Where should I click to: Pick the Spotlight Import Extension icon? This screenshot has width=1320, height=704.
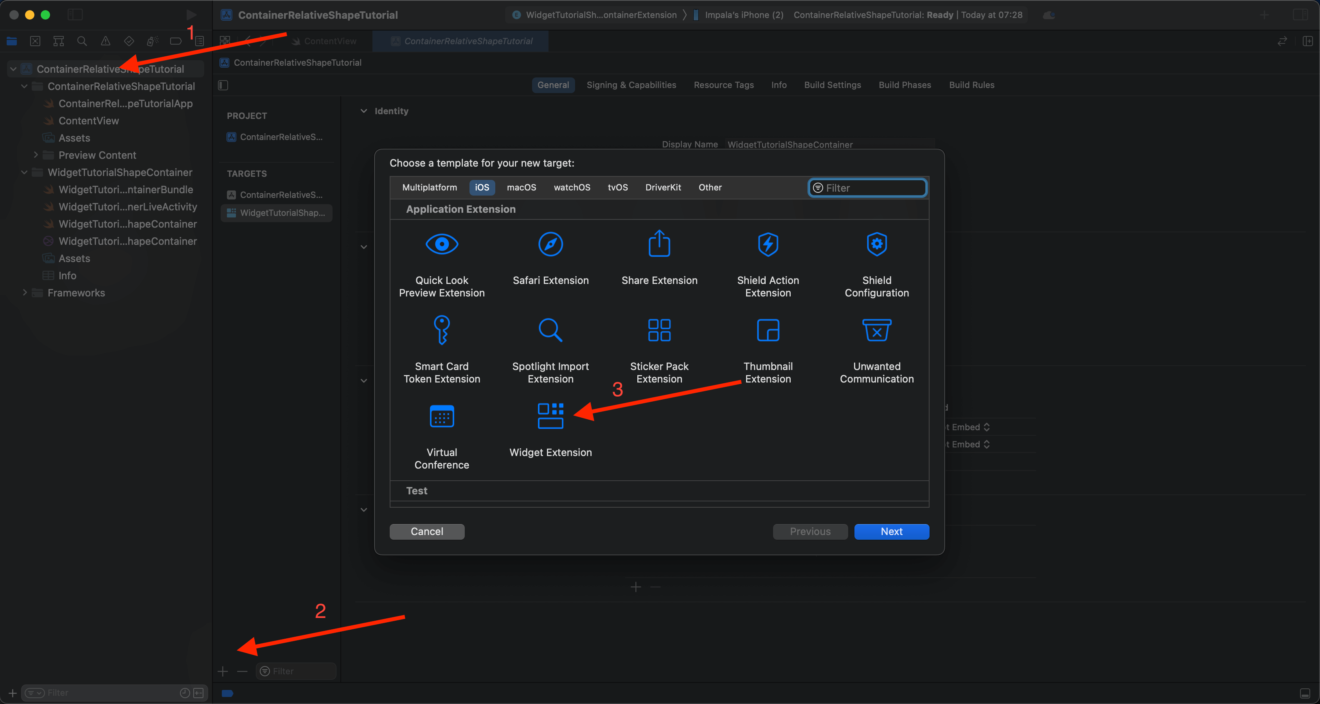point(550,331)
